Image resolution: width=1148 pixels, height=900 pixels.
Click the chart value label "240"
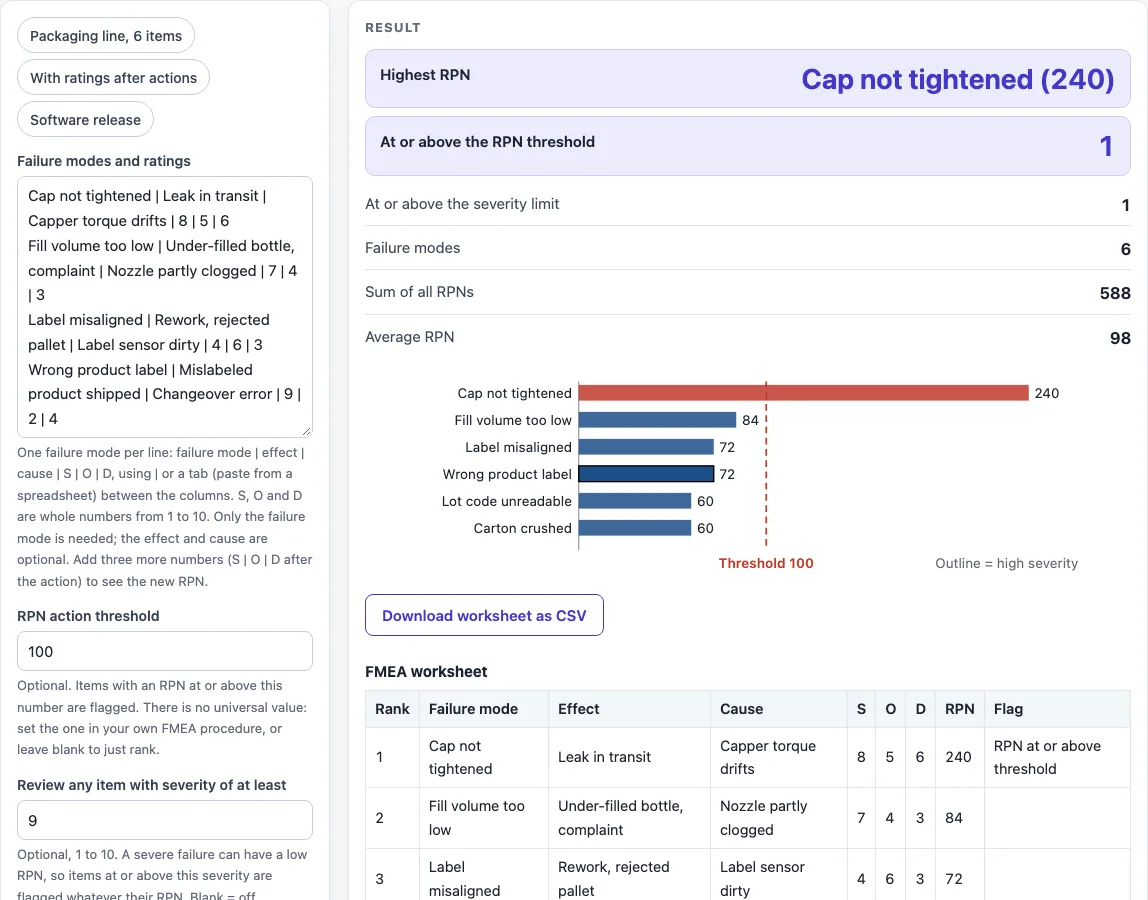click(x=1046, y=393)
